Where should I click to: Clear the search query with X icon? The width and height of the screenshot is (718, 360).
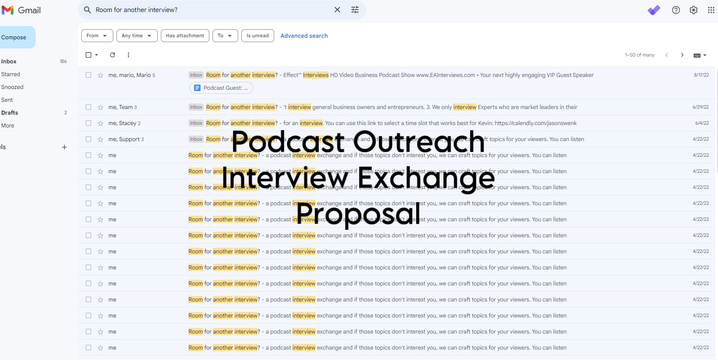337,10
